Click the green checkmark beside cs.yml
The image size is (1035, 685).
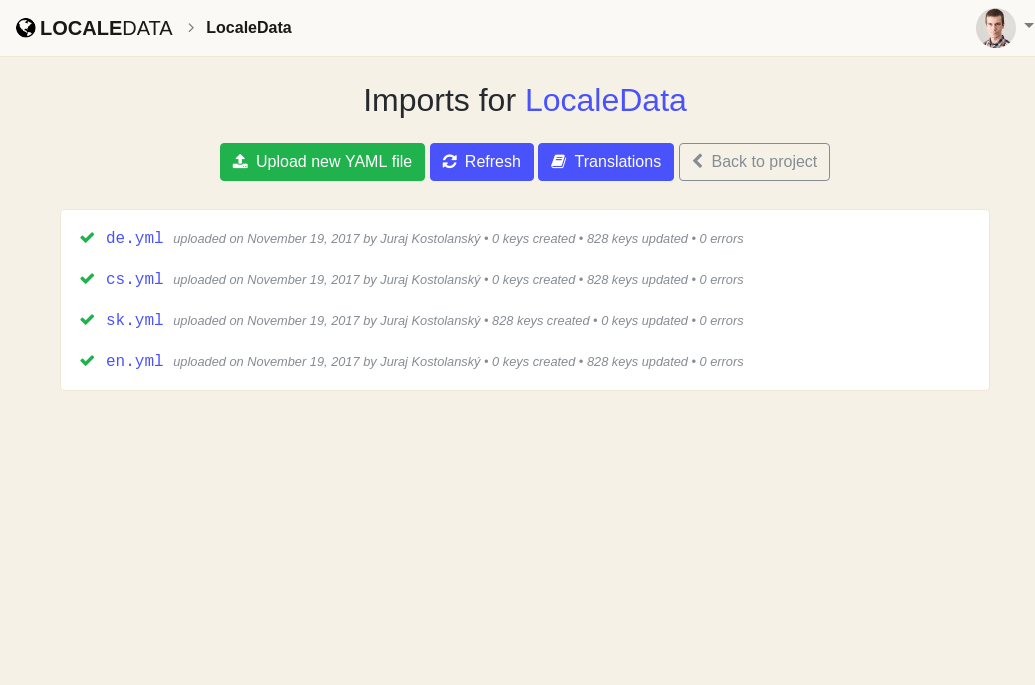click(x=87, y=278)
